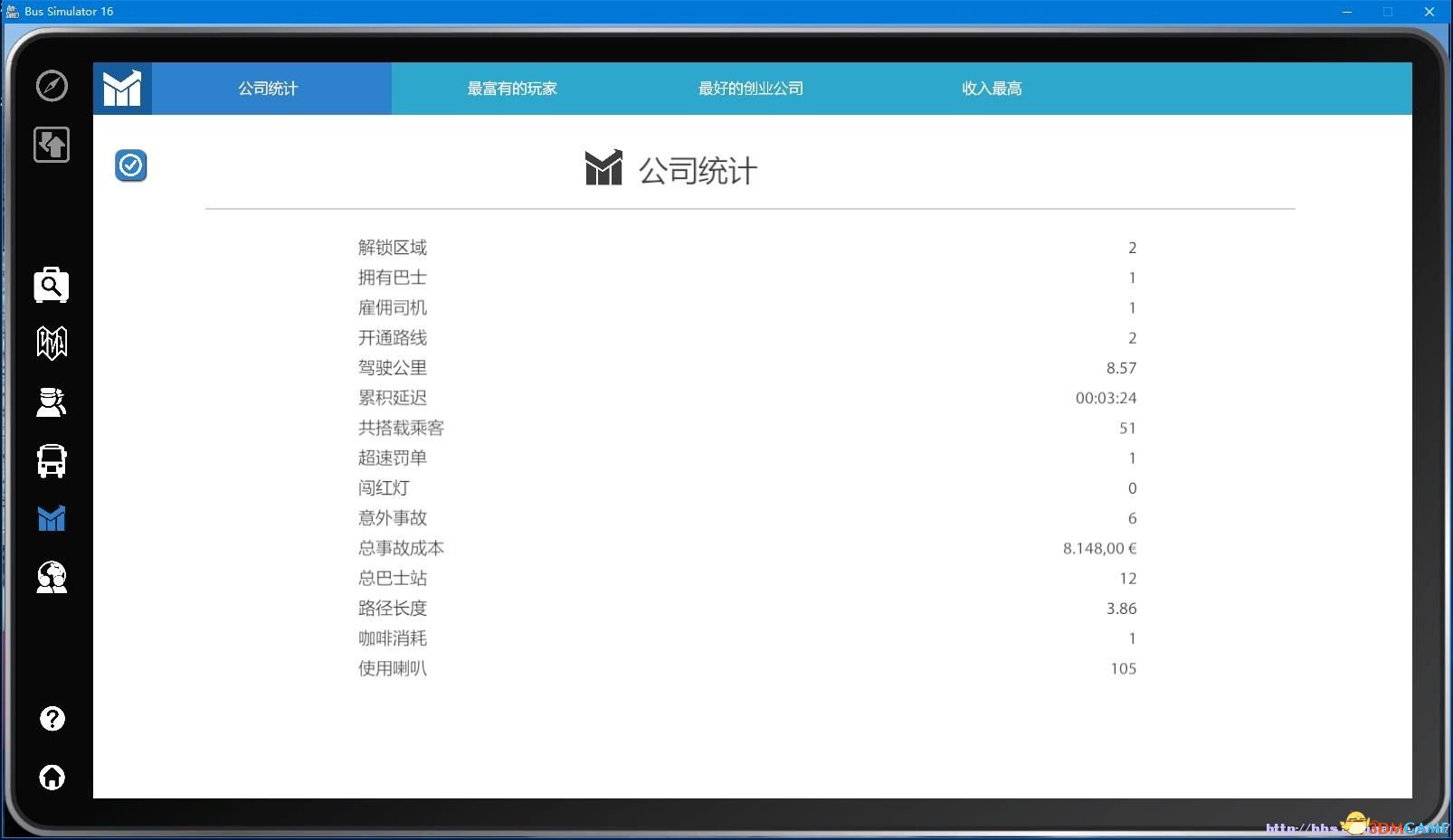The image size is (1453, 840).
Task: Click the 开通路线 row label
Action: tap(393, 338)
